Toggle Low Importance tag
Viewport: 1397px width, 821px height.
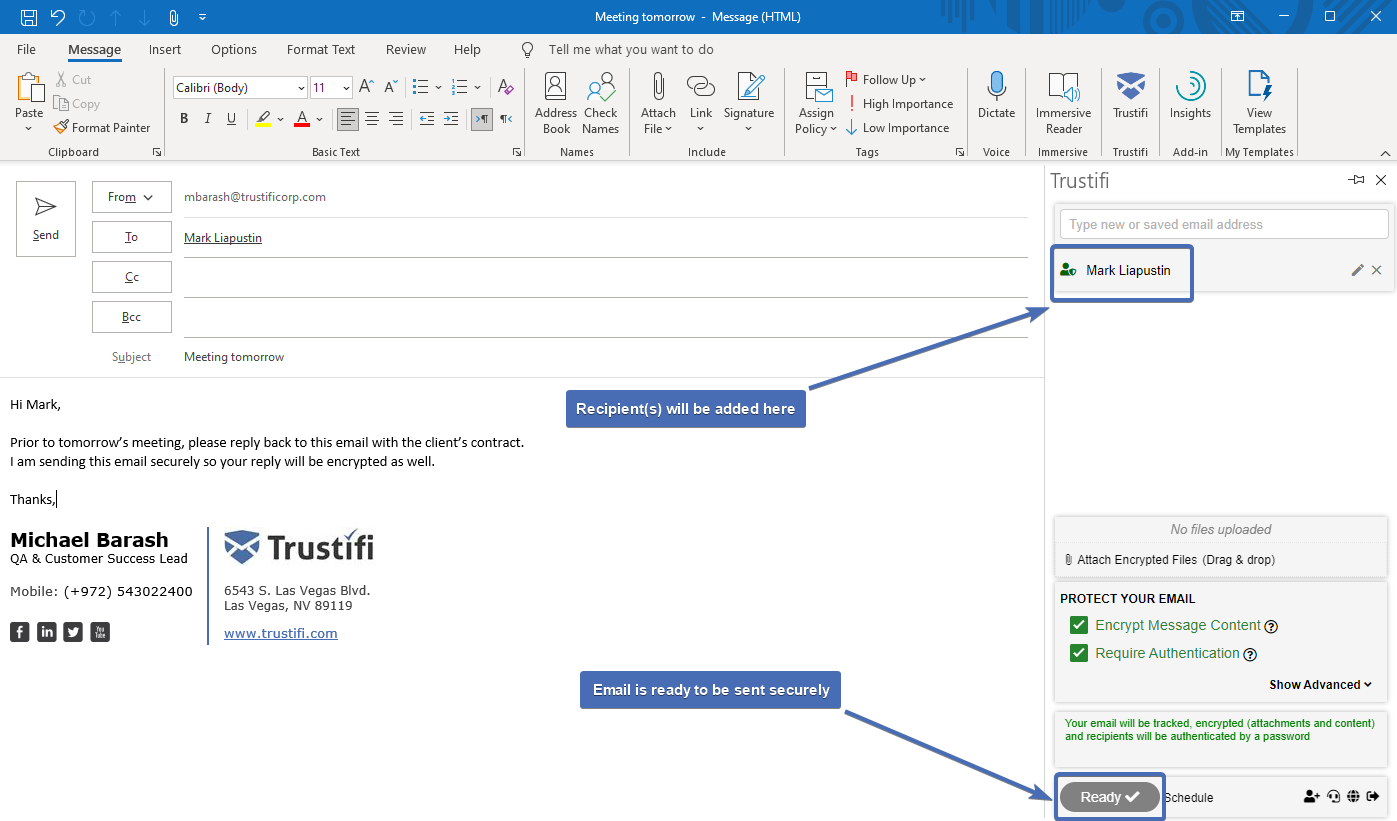tap(897, 128)
